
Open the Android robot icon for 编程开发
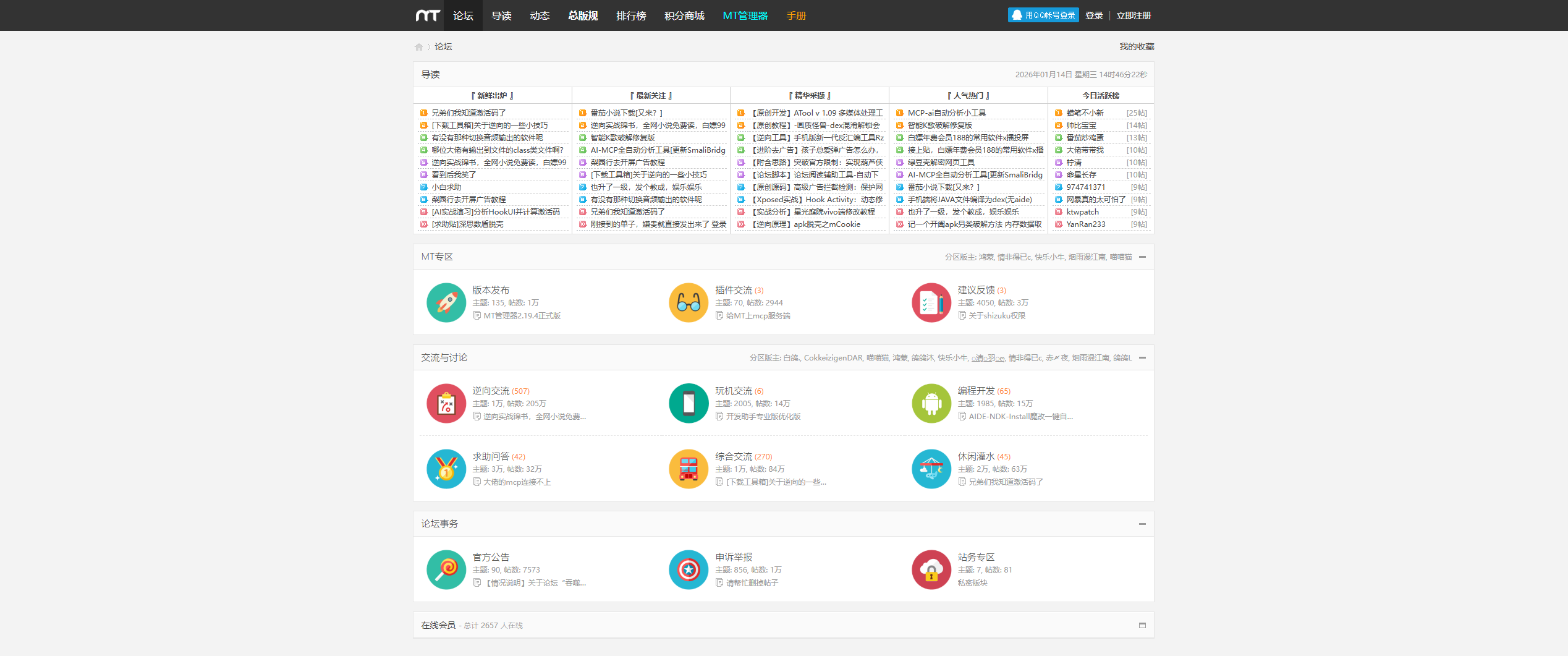931,403
